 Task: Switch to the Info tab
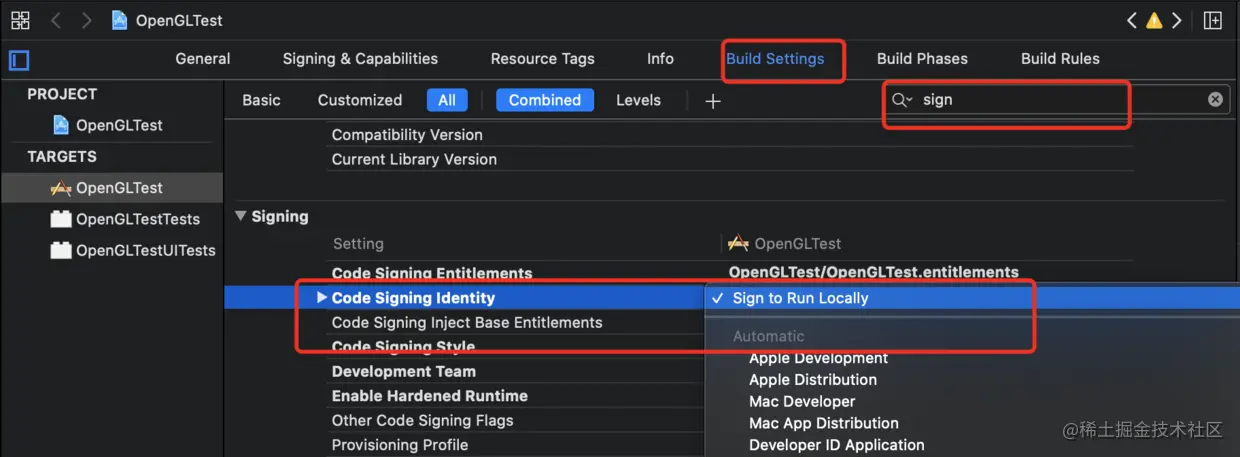pyautogui.click(x=660, y=59)
